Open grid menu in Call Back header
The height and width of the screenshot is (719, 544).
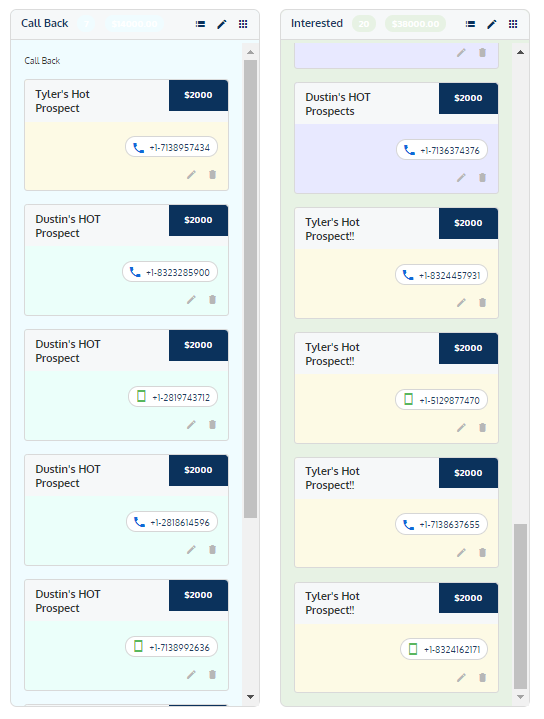tap(243, 24)
